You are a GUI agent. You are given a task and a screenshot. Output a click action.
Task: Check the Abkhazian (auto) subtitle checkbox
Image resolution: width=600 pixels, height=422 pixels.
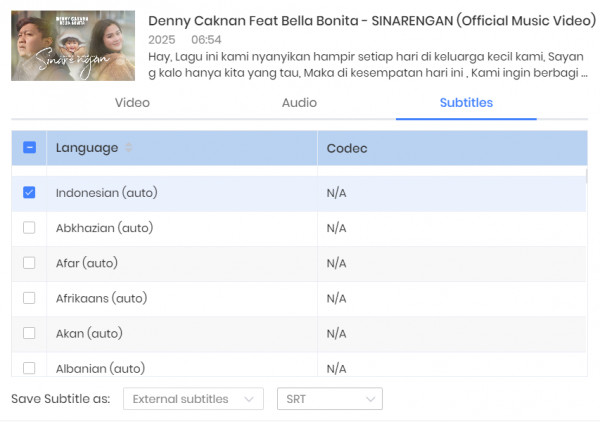pyautogui.click(x=29, y=228)
